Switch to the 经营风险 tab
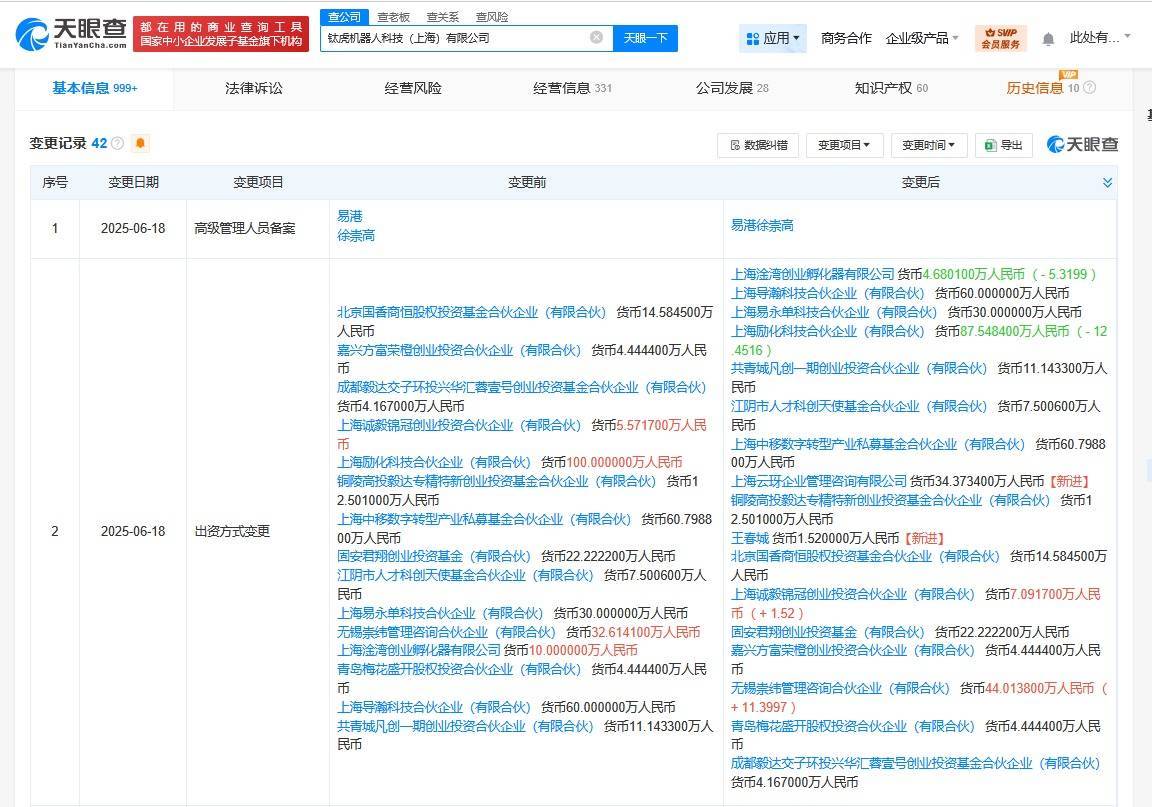This screenshot has width=1152, height=807. point(413,88)
